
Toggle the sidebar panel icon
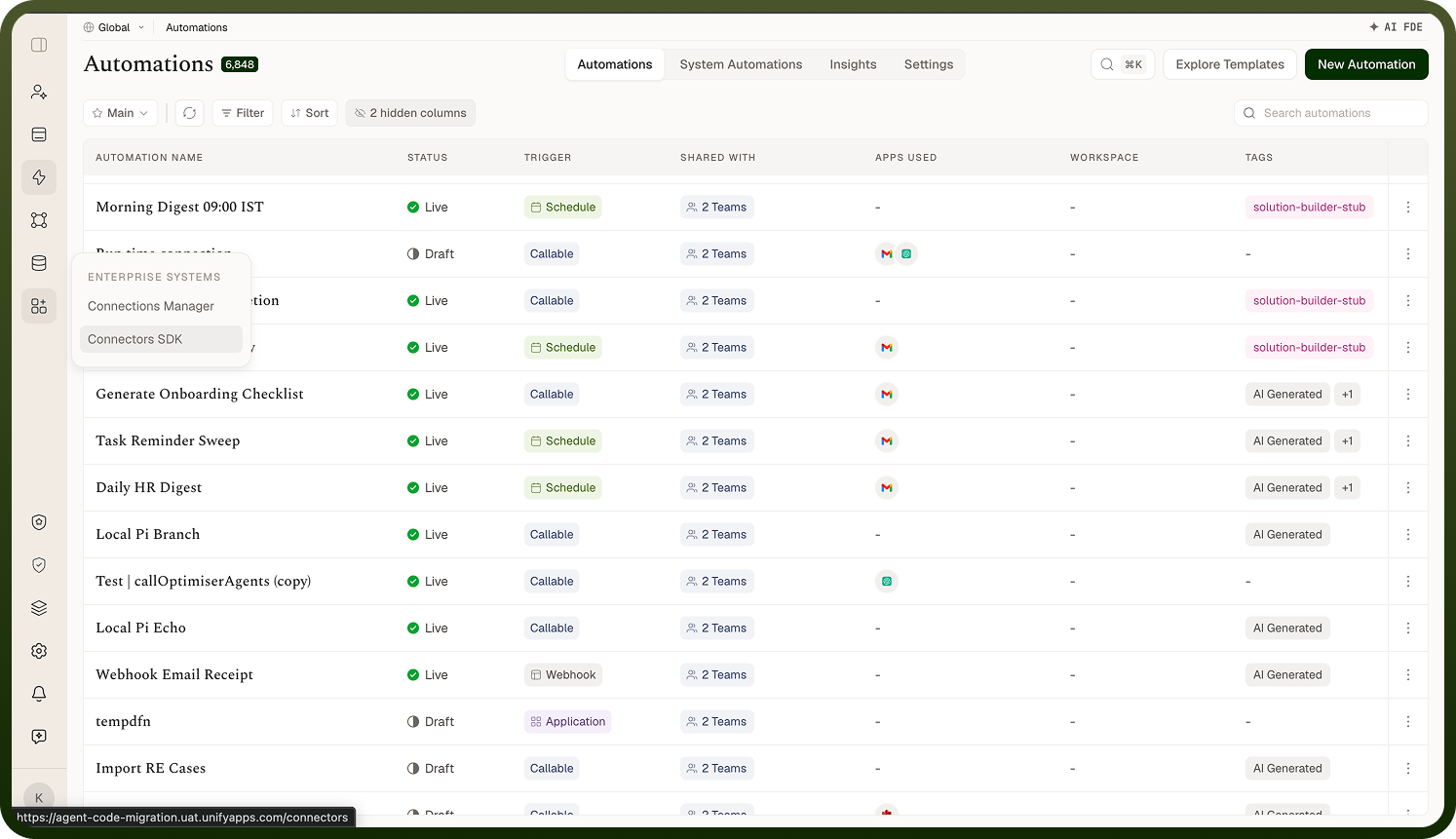(x=39, y=45)
